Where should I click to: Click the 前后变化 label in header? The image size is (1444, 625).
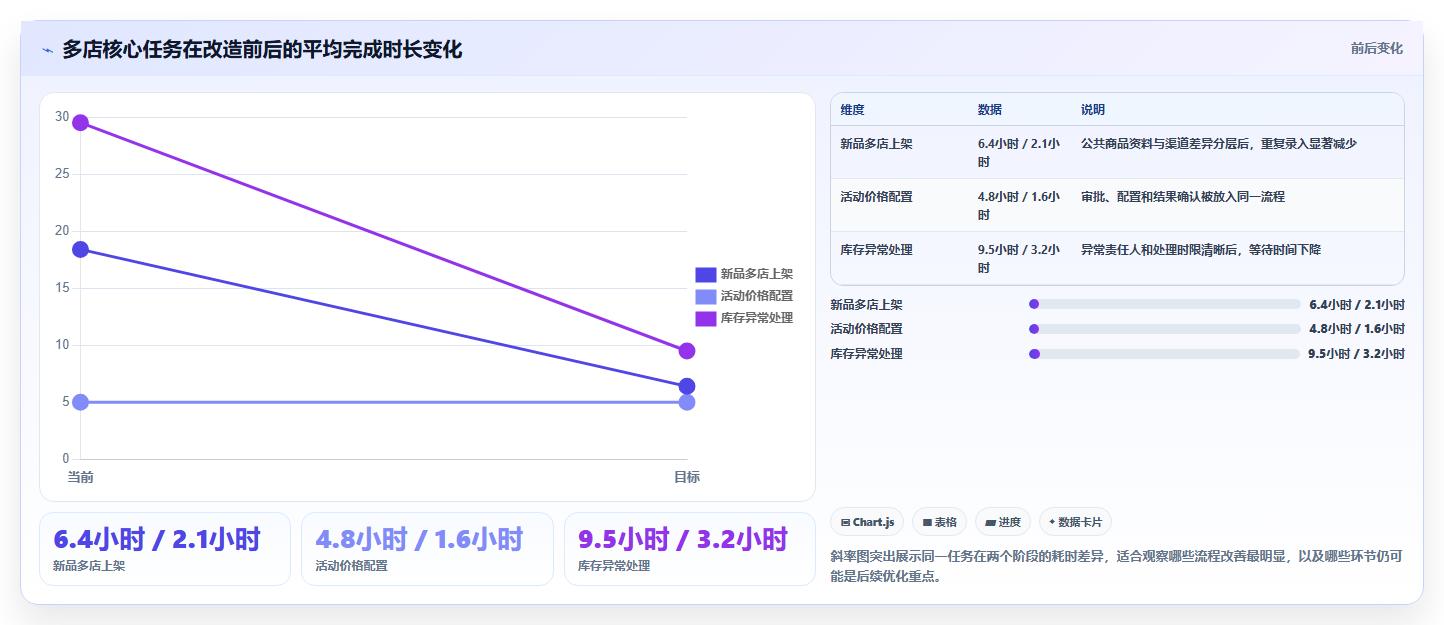click(x=1376, y=48)
